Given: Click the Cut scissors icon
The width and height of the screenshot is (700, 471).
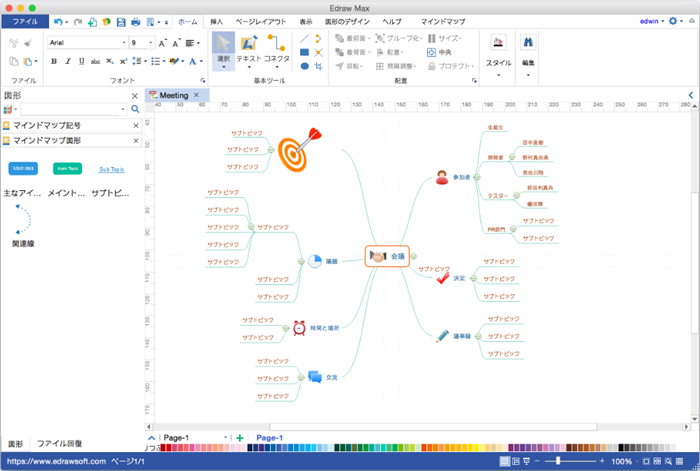Looking at the screenshot, I should 14,43.
